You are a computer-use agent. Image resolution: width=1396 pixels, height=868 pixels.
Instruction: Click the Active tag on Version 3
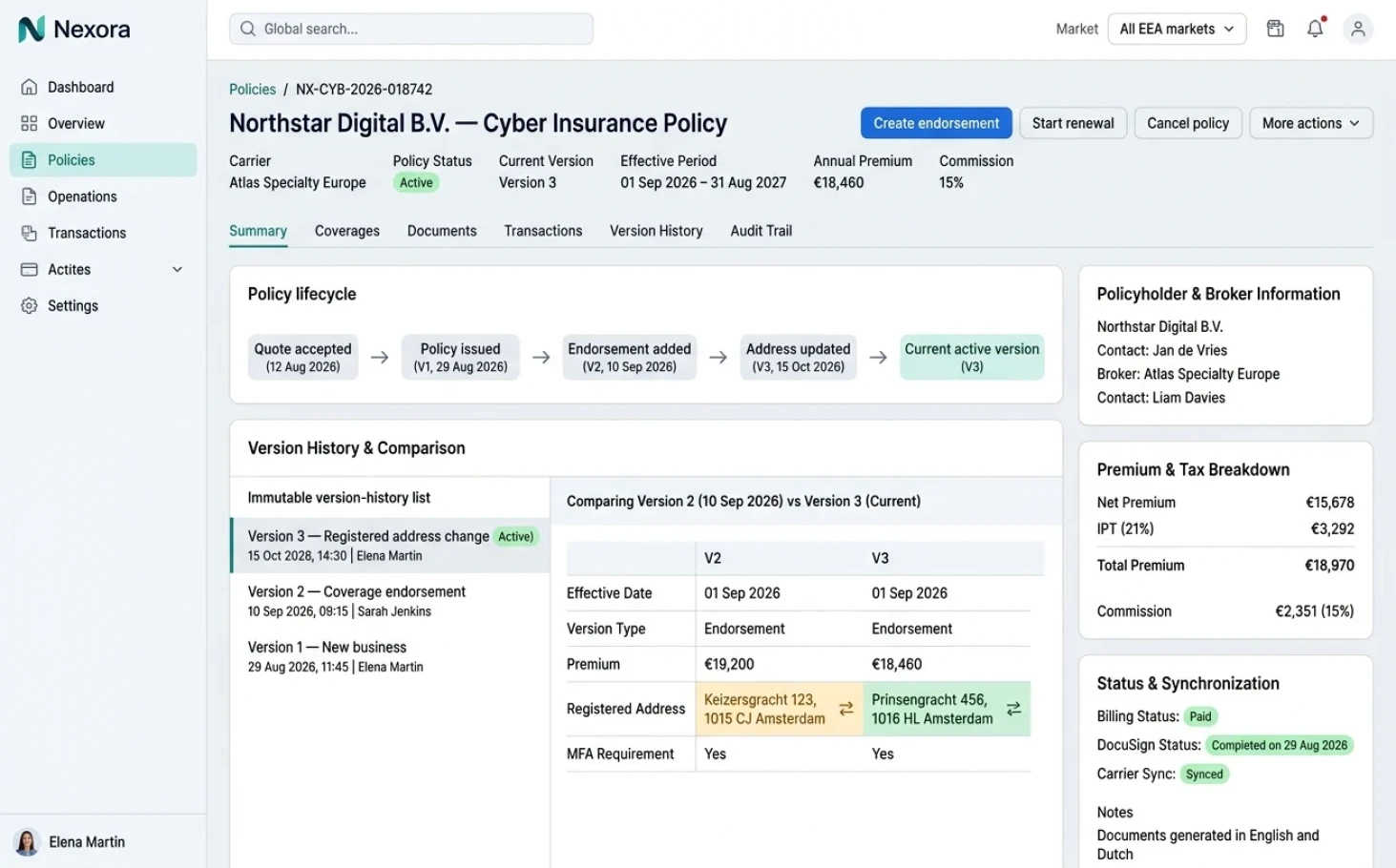(x=515, y=537)
